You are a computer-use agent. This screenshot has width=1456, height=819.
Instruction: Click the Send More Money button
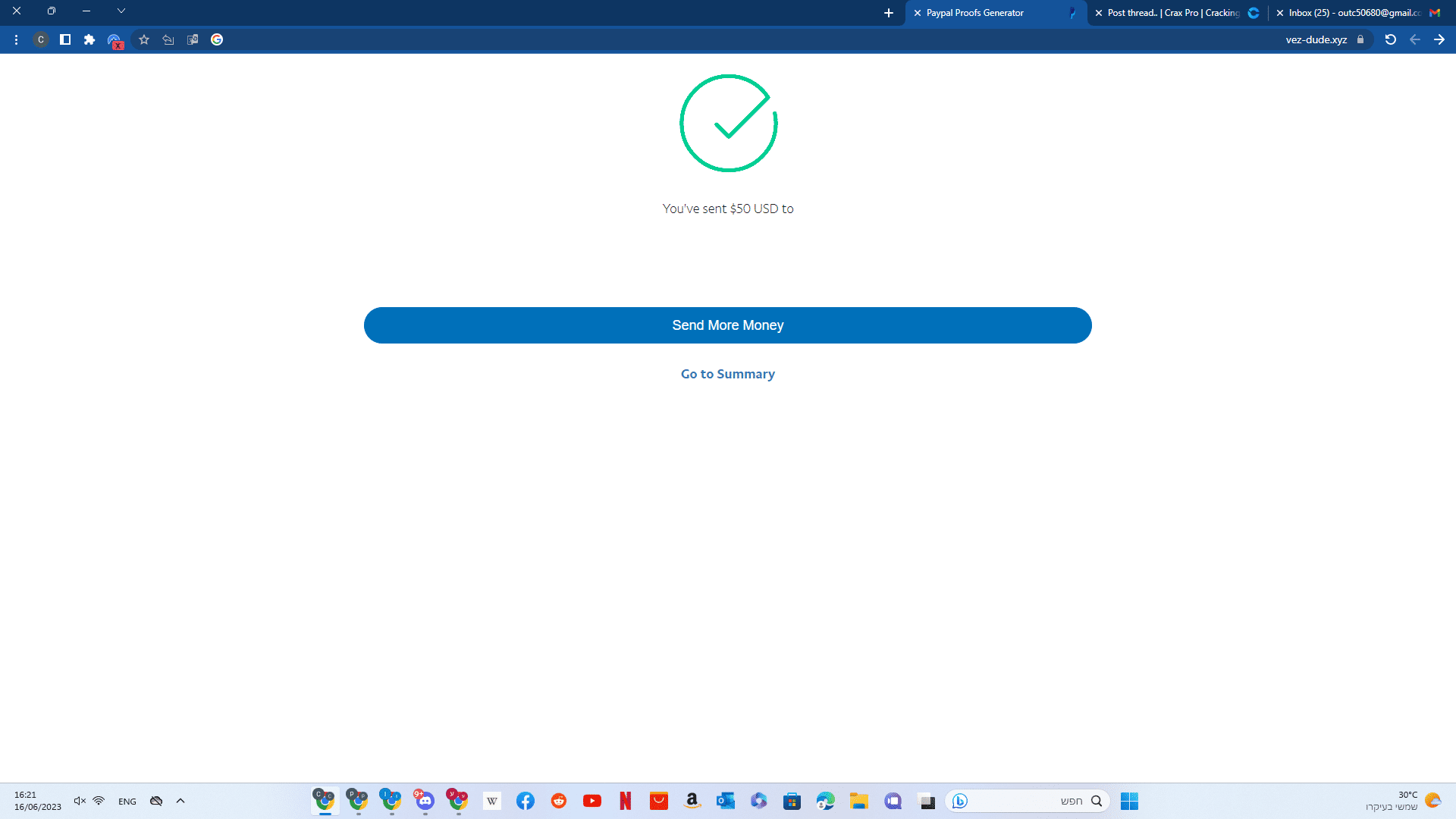click(727, 325)
